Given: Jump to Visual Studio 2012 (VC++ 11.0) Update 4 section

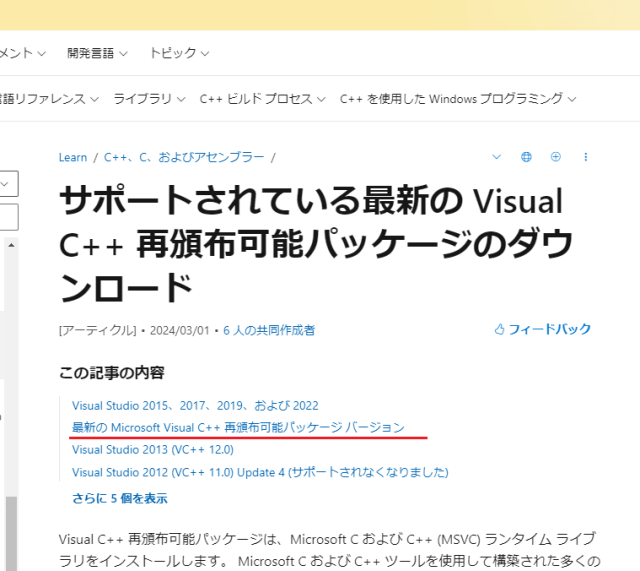Looking at the screenshot, I should [x=260, y=472].
